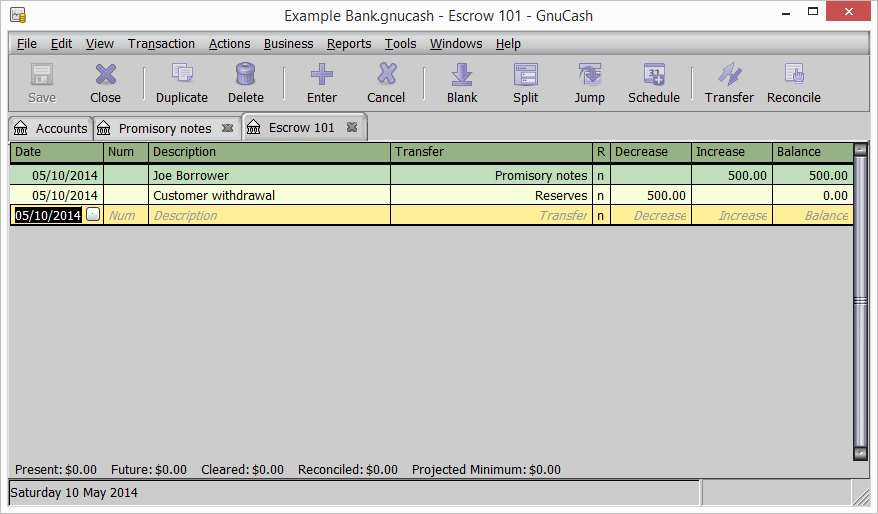Image resolution: width=878 pixels, height=514 pixels.
Task: Open the Reports menu
Action: (349, 44)
